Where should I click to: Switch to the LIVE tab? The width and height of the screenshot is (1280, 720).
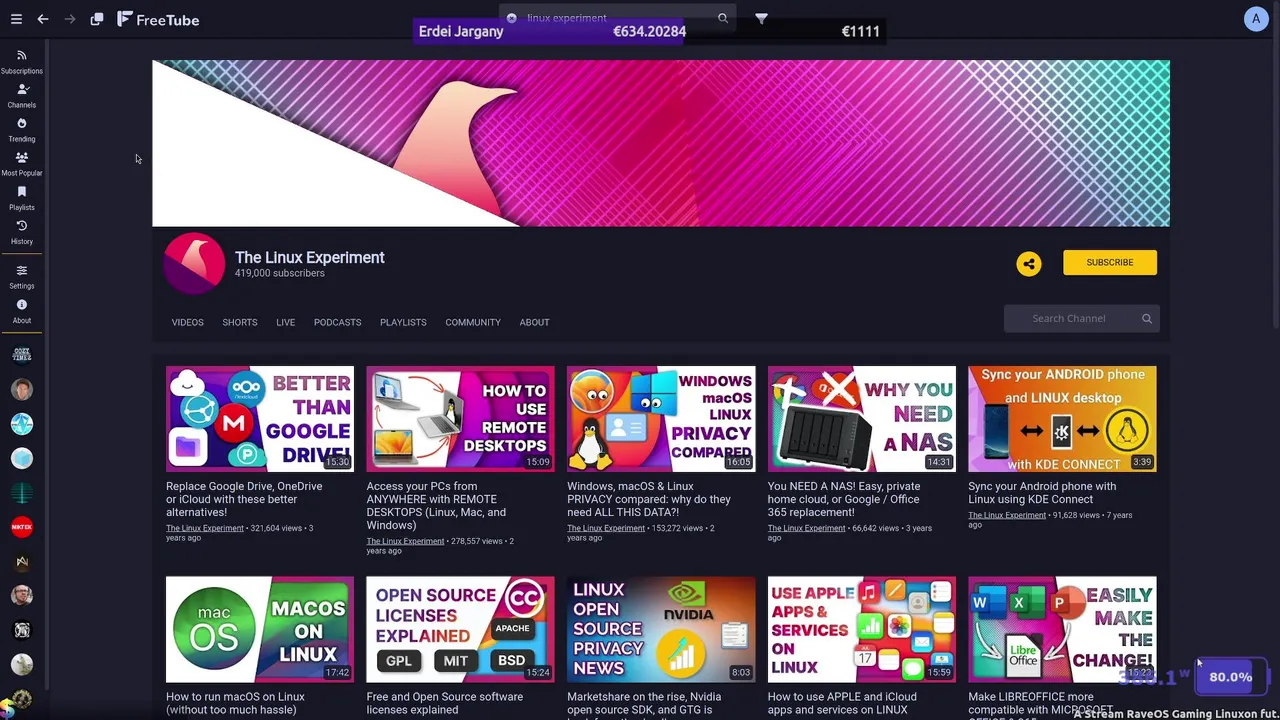285,322
